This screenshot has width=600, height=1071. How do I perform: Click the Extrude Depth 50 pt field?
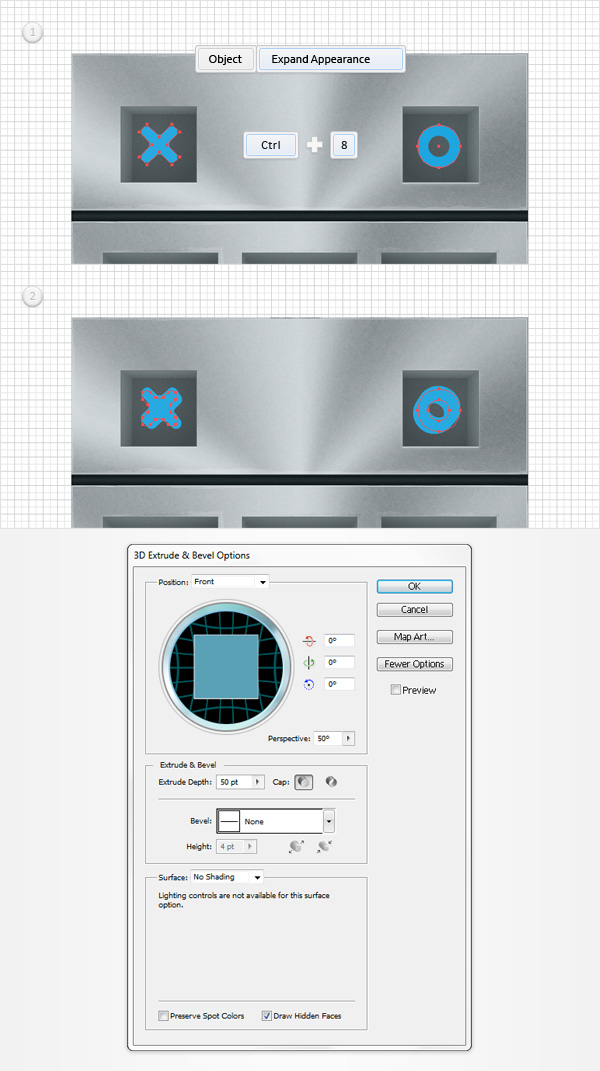tap(234, 782)
